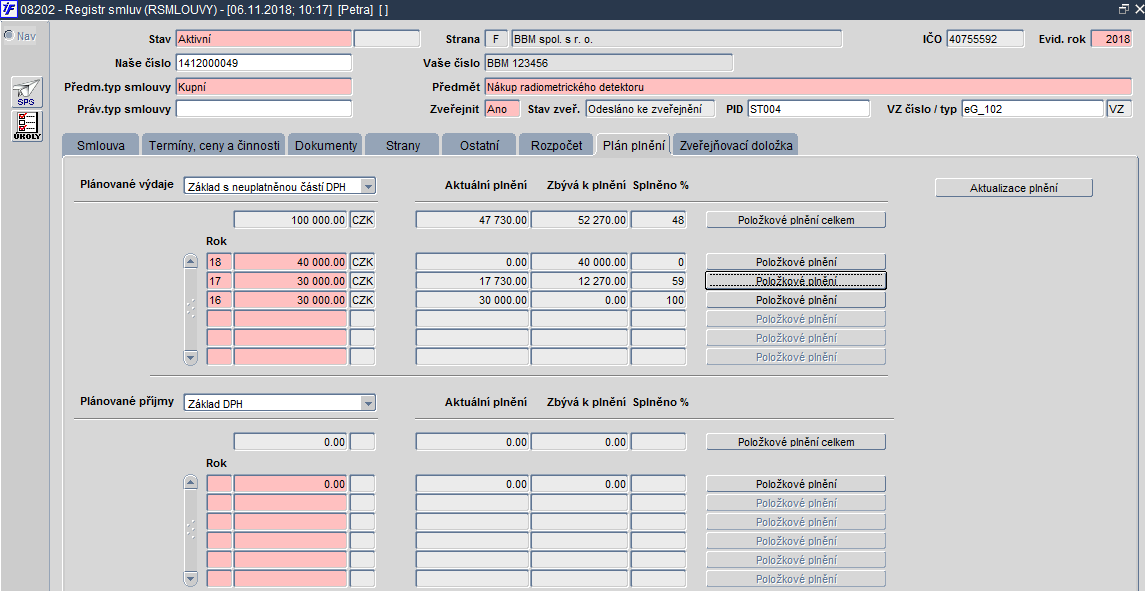This screenshot has height=591, width=1145.
Task: Click the Naše číslo input field
Action: tap(264, 63)
